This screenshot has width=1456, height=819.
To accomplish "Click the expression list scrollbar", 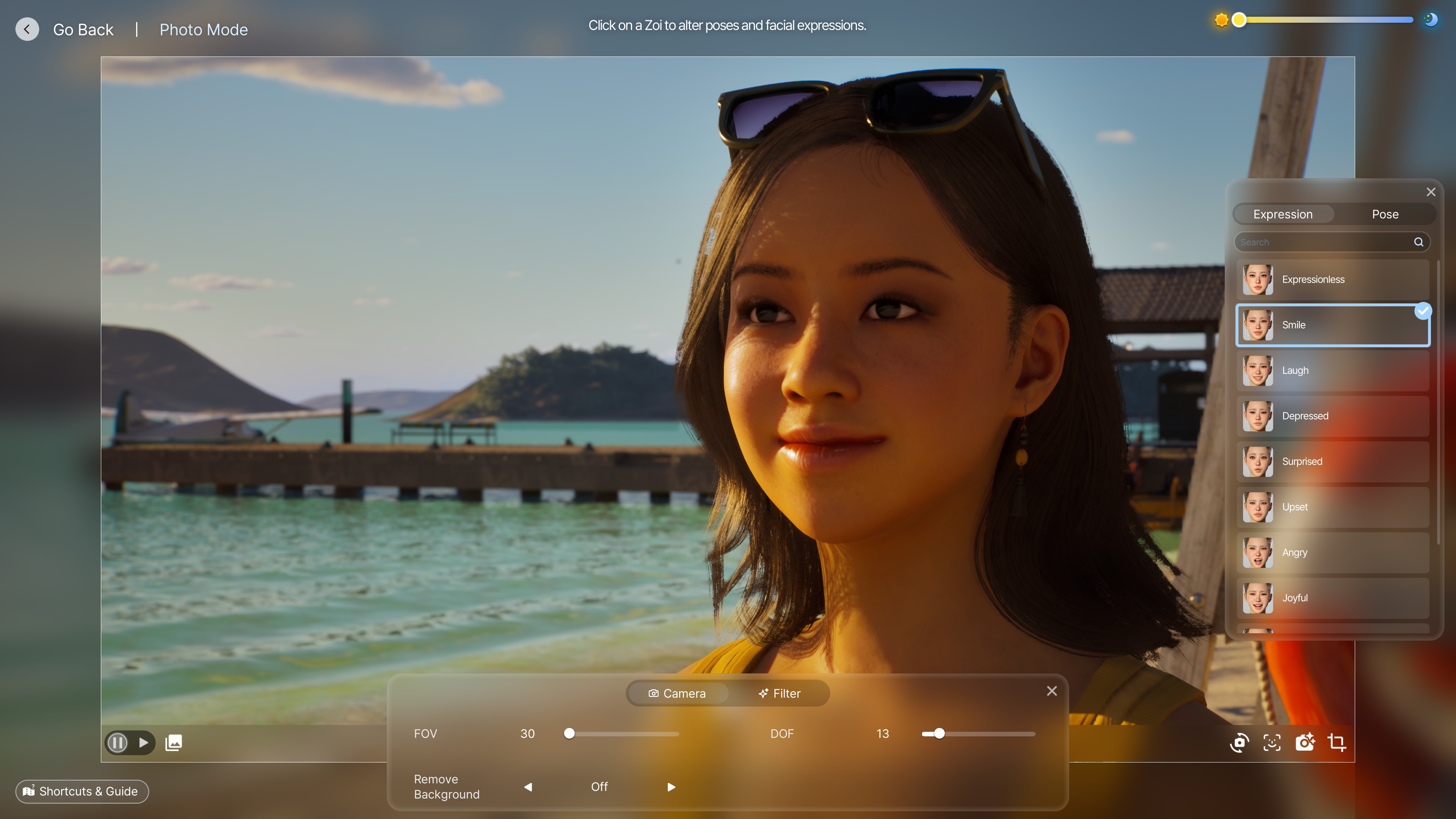I will [x=1439, y=402].
